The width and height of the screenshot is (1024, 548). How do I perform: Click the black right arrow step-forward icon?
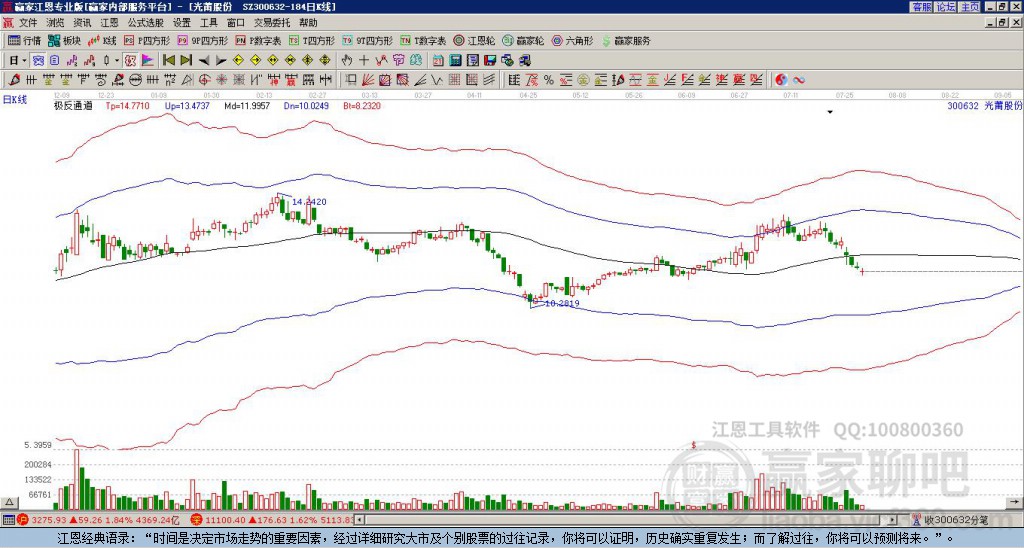point(221,60)
